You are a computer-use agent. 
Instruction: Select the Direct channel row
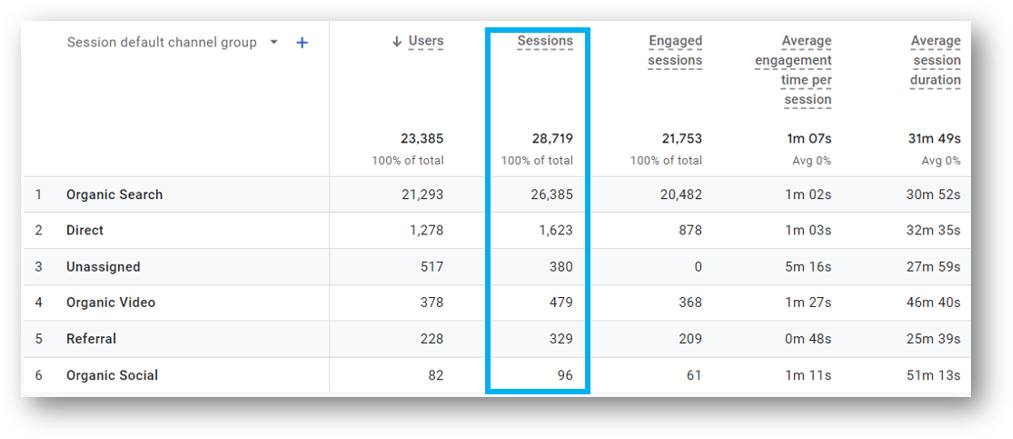[x=85, y=231]
